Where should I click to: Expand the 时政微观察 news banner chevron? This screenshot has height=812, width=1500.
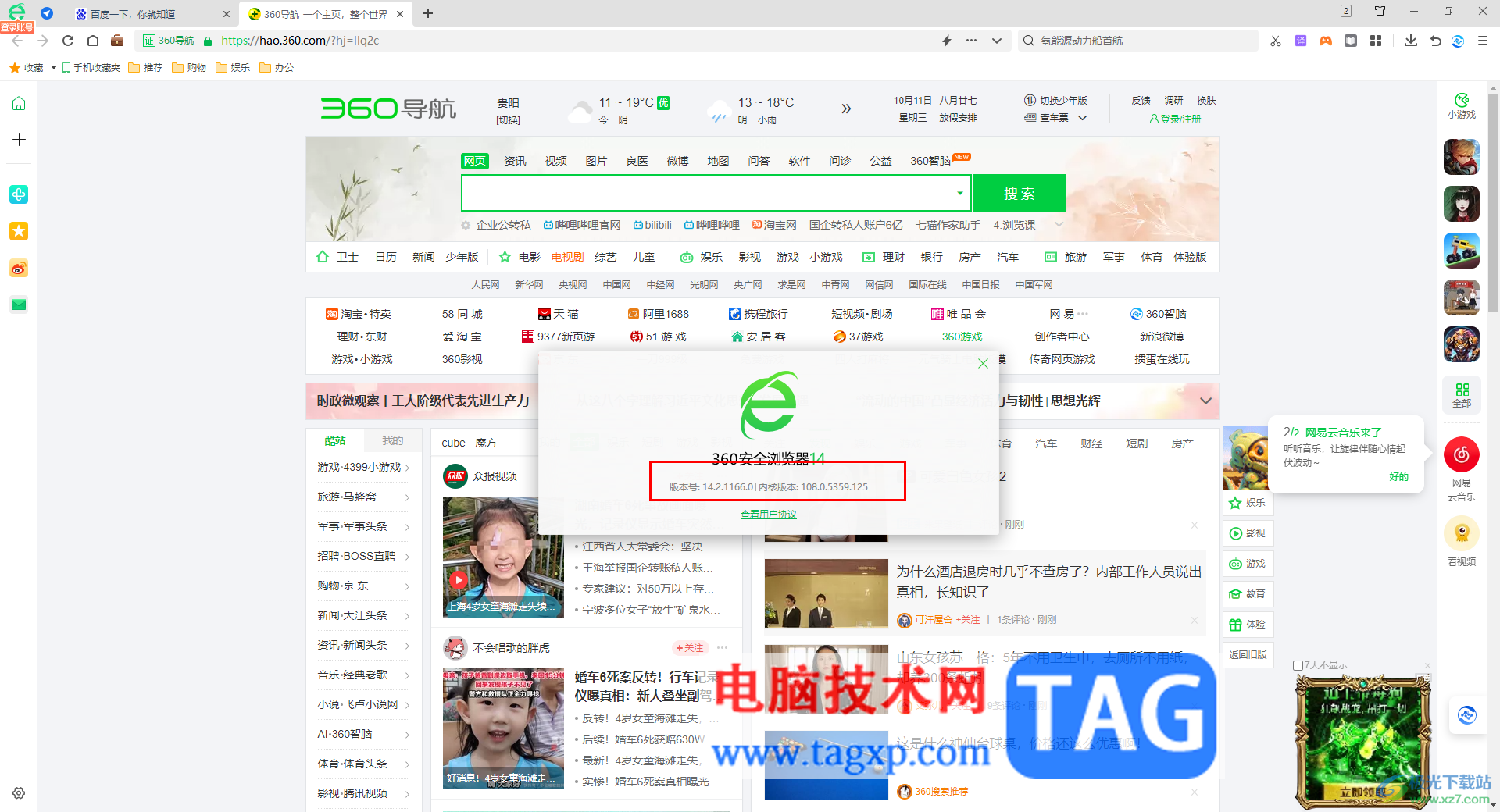tap(1205, 401)
